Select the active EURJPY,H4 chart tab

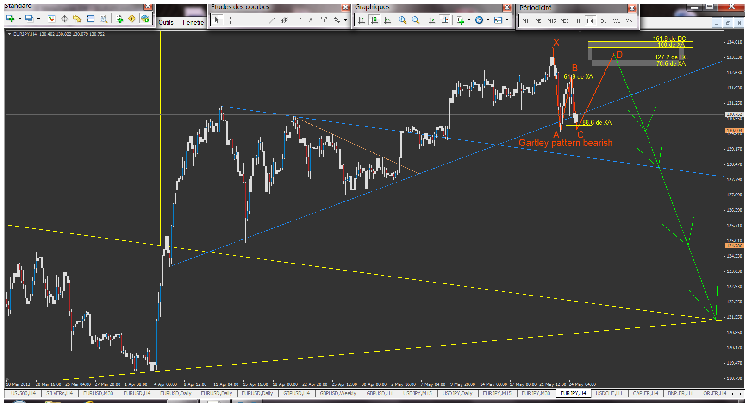pyautogui.click(x=574, y=393)
